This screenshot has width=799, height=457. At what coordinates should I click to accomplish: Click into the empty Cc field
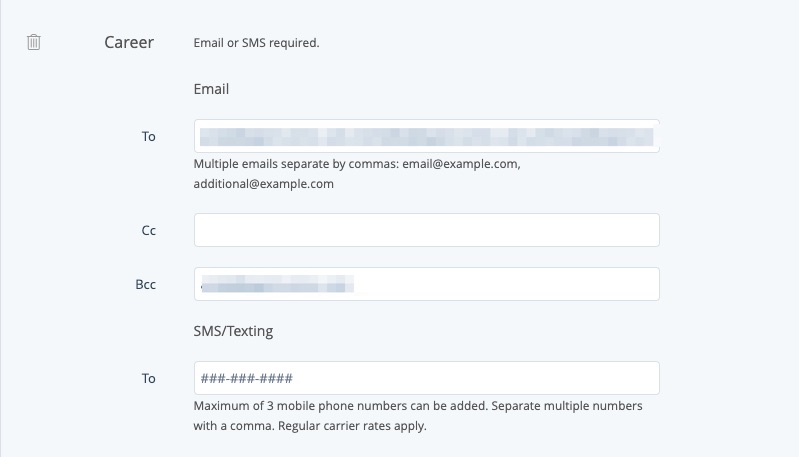click(426, 230)
